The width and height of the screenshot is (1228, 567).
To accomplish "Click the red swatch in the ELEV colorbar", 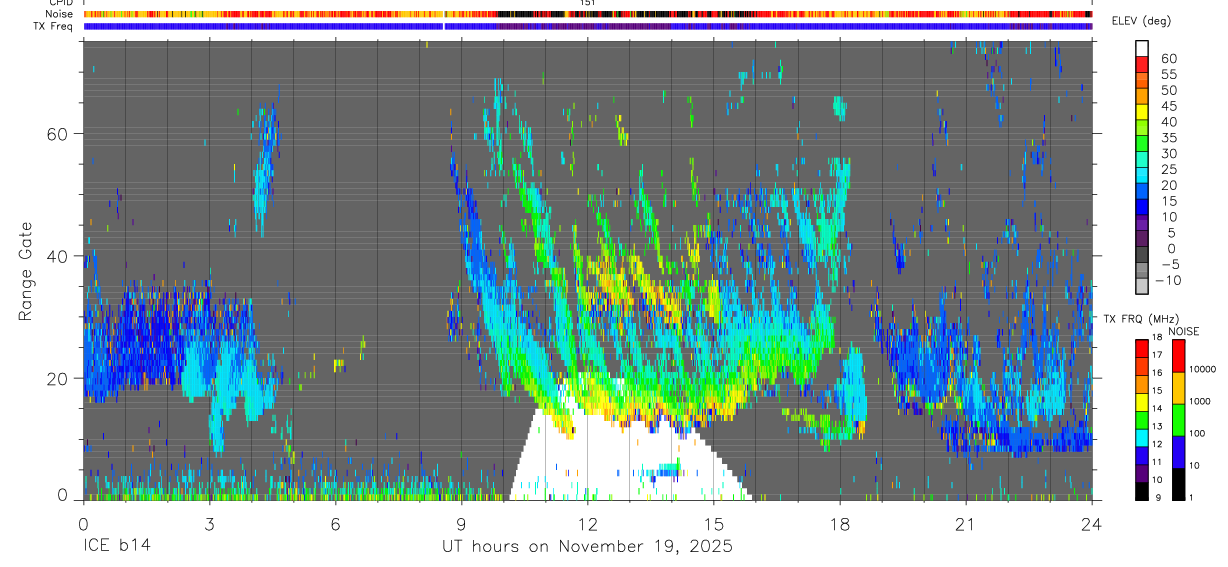I will coord(1142,65).
